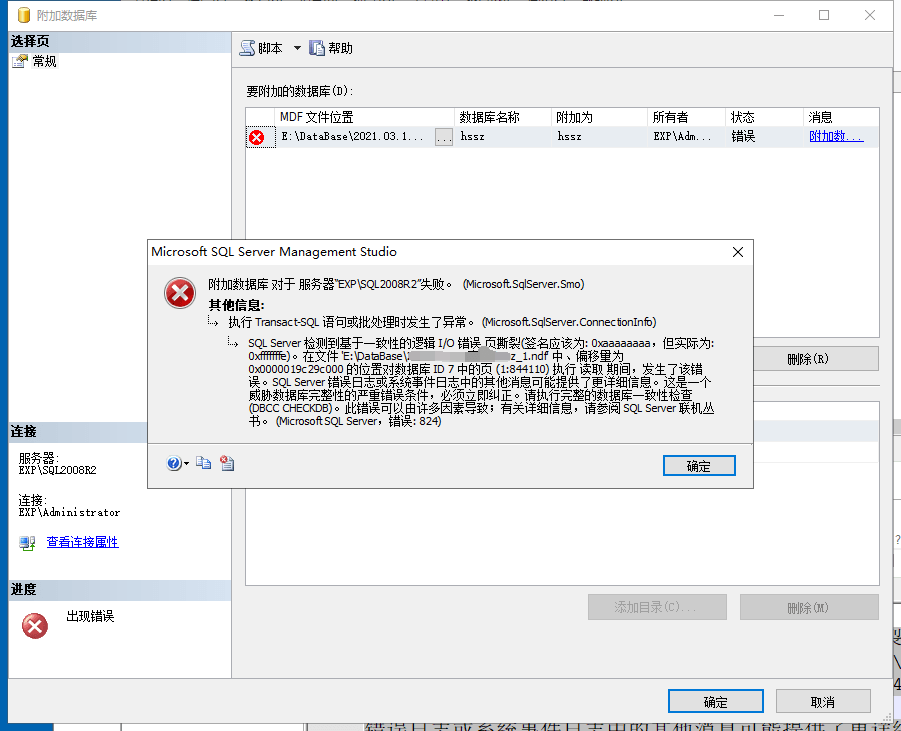Image resolution: width=901 pixels, height=731 pixels.
Task: Click 确定 in the error dialog
Action: (699, 466)
